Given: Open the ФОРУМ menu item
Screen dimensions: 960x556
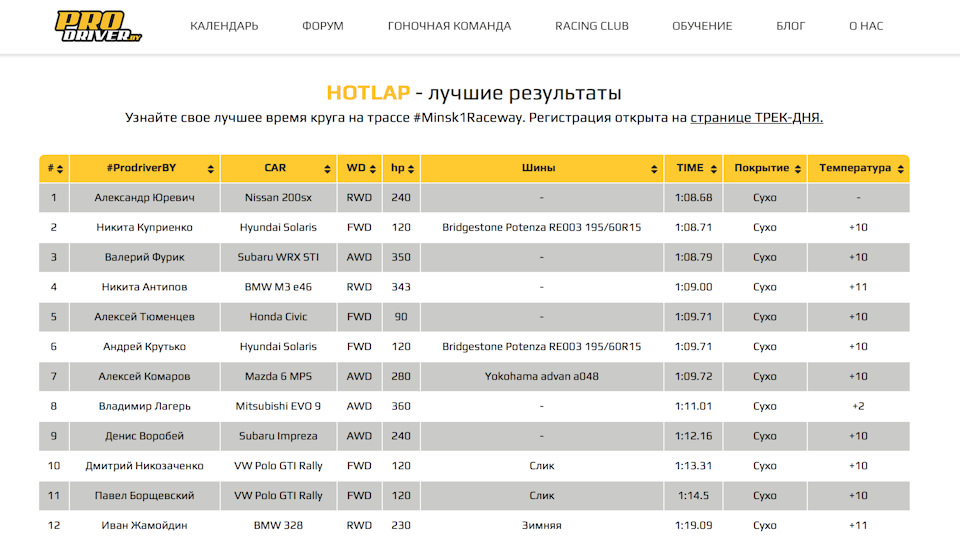Looking at the screenshot, I should (323, 26).
